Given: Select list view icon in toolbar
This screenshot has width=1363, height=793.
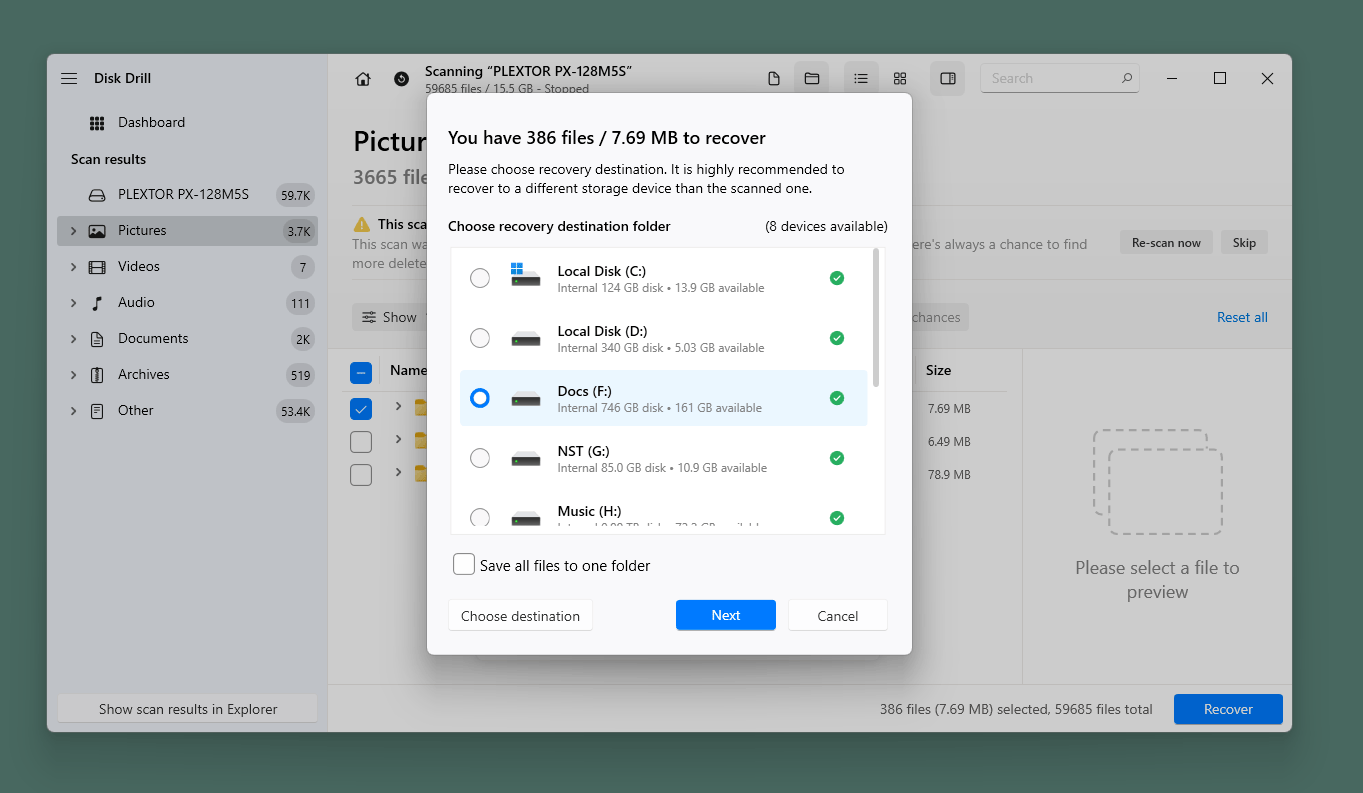Looking at the screenshot, I should [861, 79].
